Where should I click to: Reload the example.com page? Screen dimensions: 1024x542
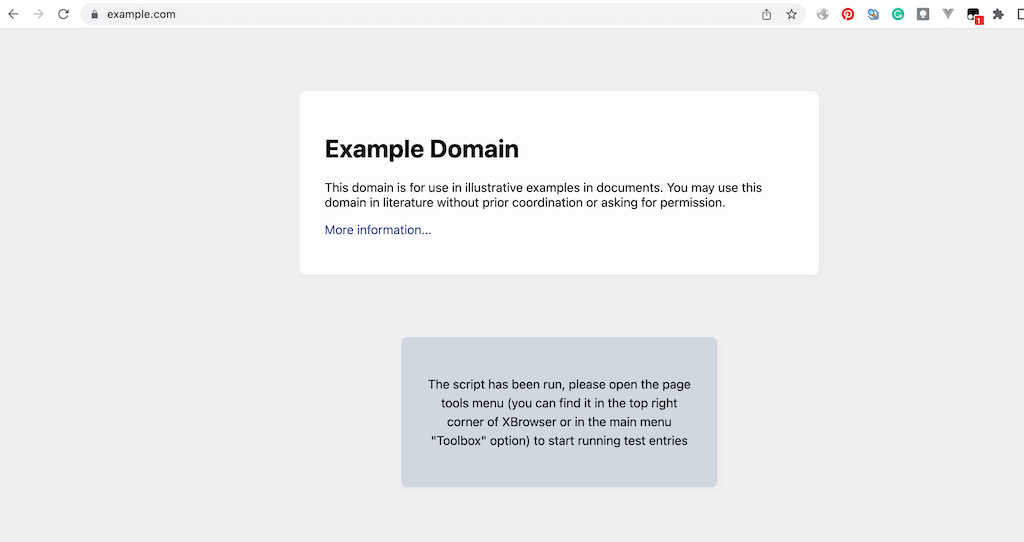point(63,14)
